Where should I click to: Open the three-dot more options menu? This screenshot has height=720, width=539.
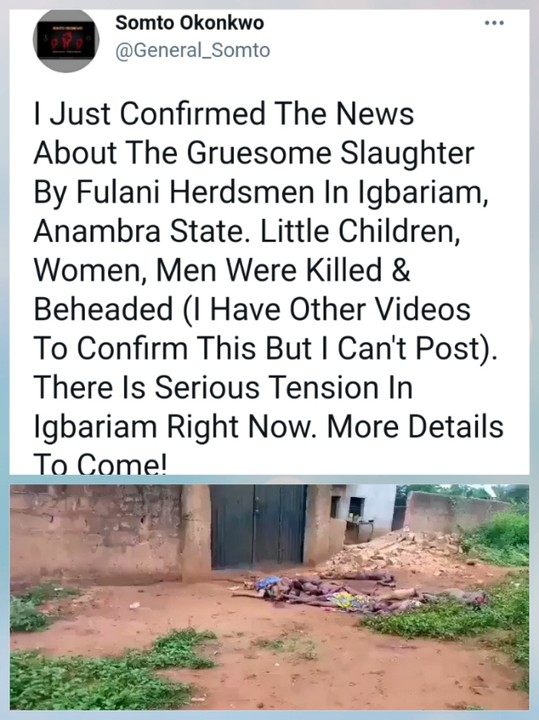coord(494,22)
